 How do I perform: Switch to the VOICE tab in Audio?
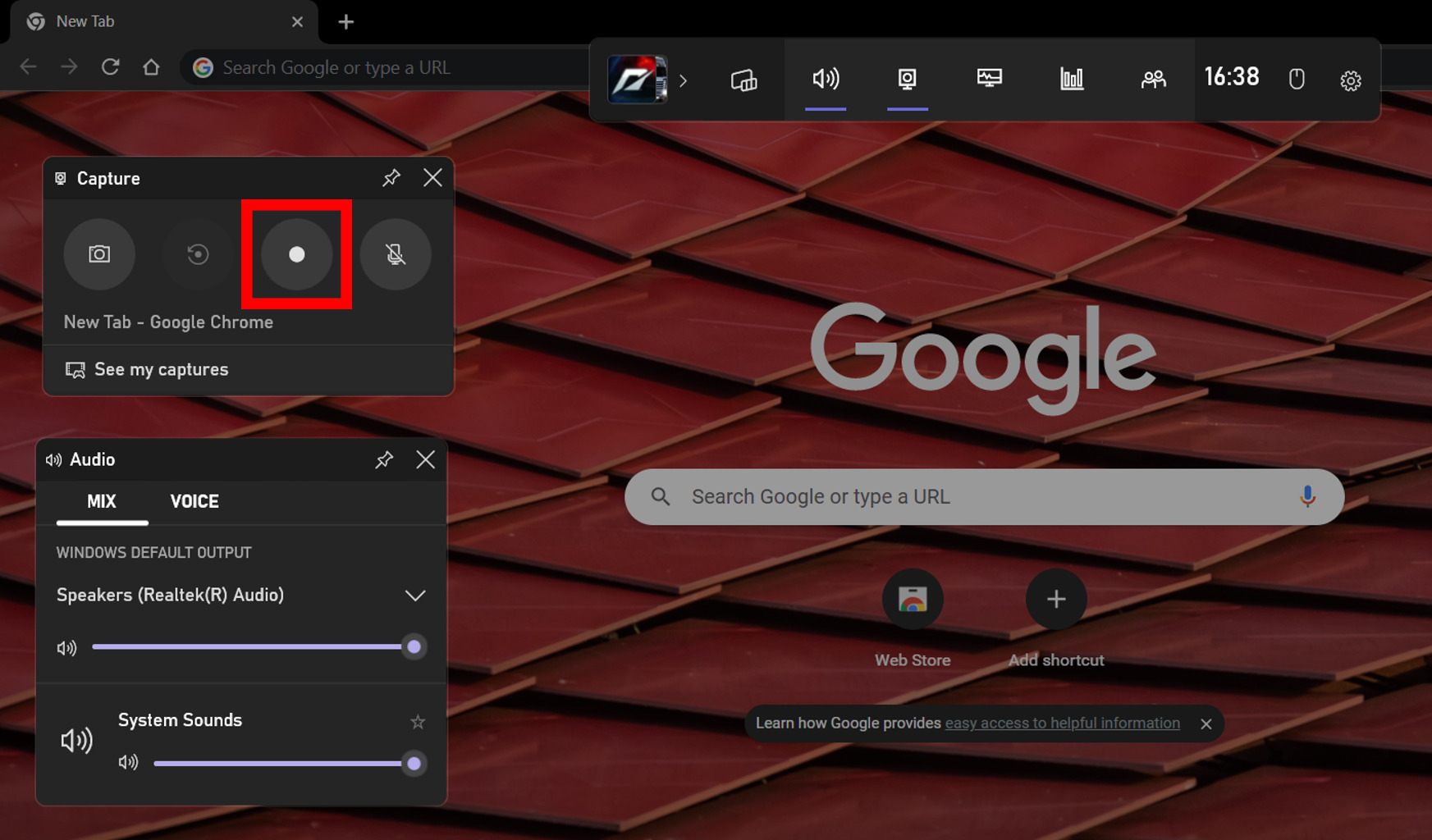[x=194, y=501]
